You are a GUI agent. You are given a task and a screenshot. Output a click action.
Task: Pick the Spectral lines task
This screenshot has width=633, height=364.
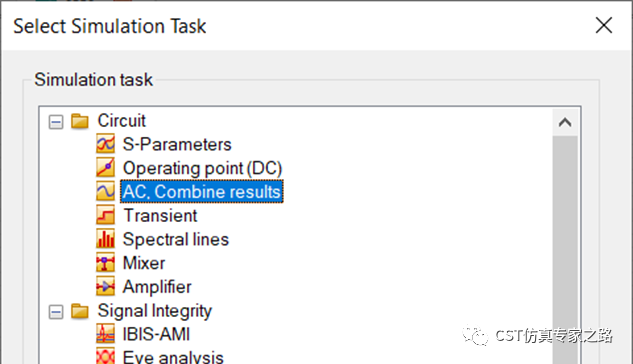coord(176,239)
